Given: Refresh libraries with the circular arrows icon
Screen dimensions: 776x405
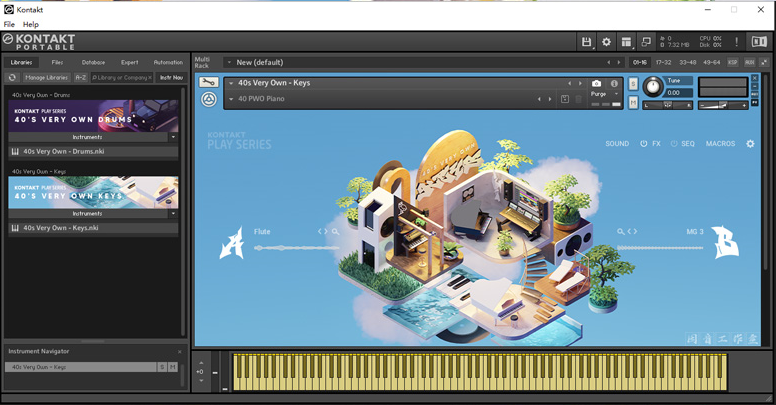Looking at the screenshot, I should click(12, 77).
